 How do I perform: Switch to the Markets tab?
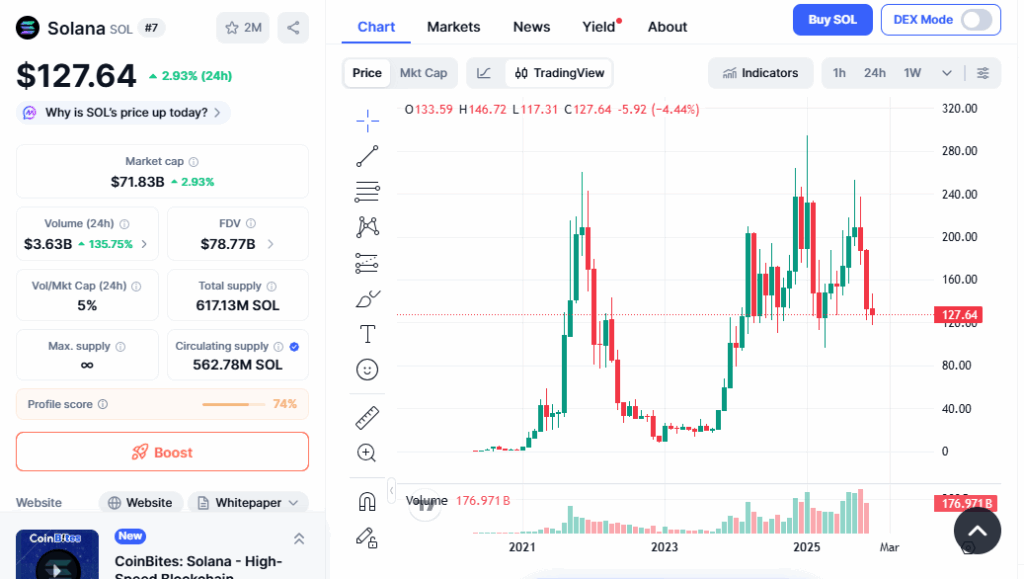tap(453, 27)
